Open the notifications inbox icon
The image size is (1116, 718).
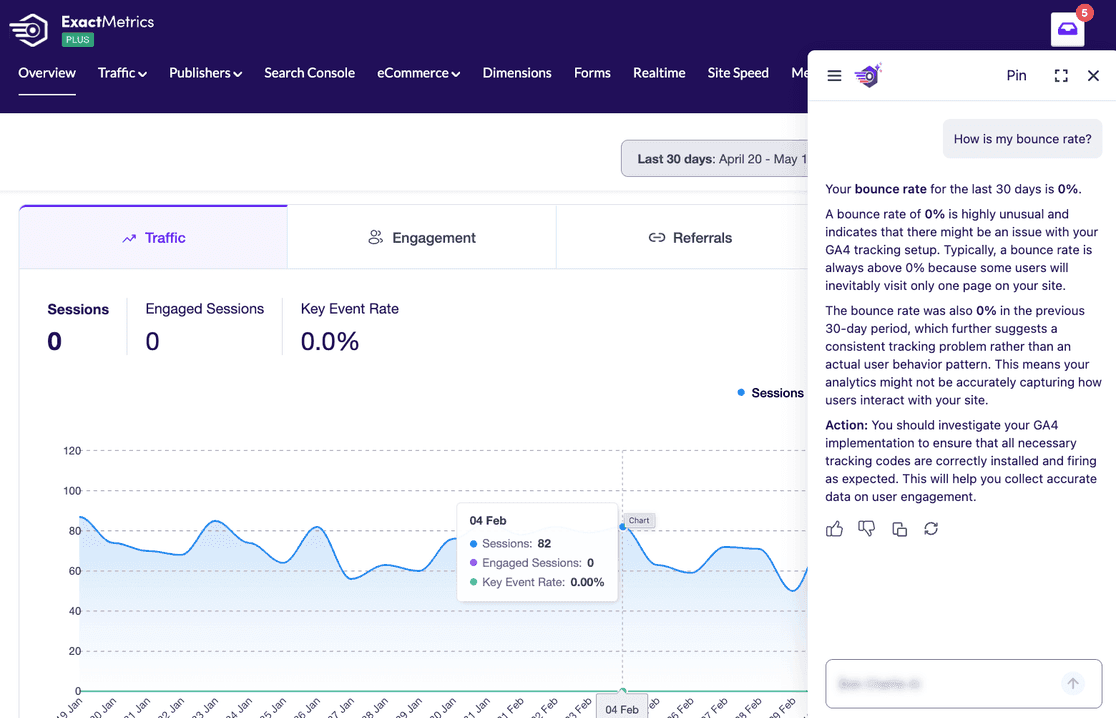coord(1067,29)
